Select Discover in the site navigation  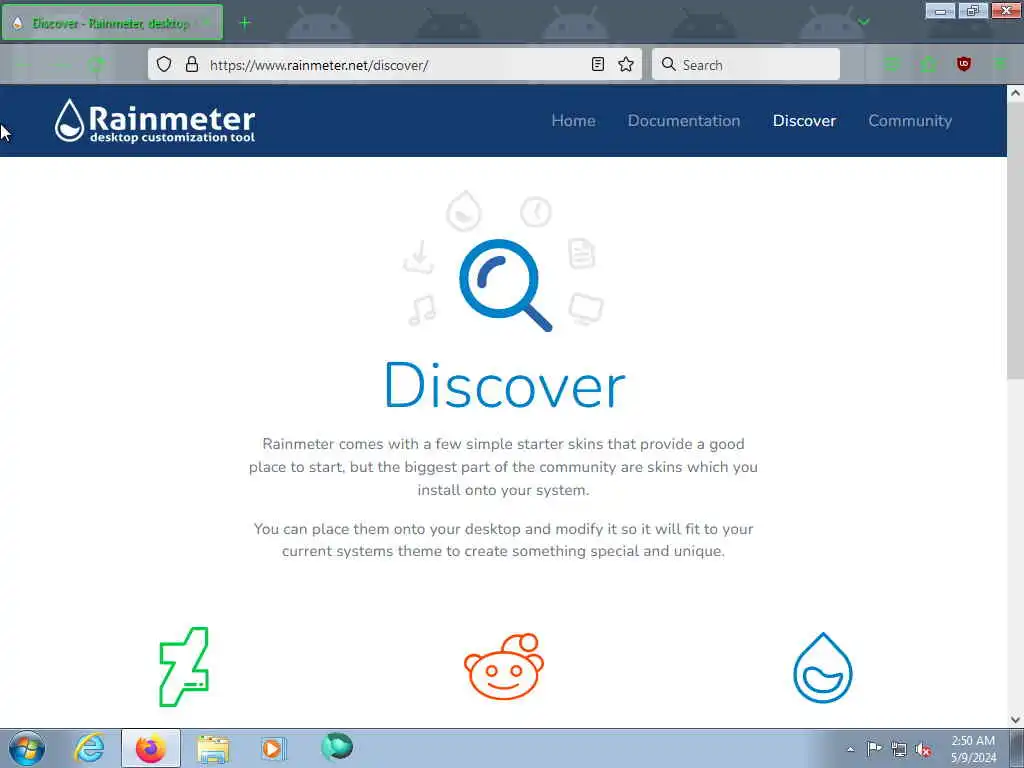pos(804,121)
